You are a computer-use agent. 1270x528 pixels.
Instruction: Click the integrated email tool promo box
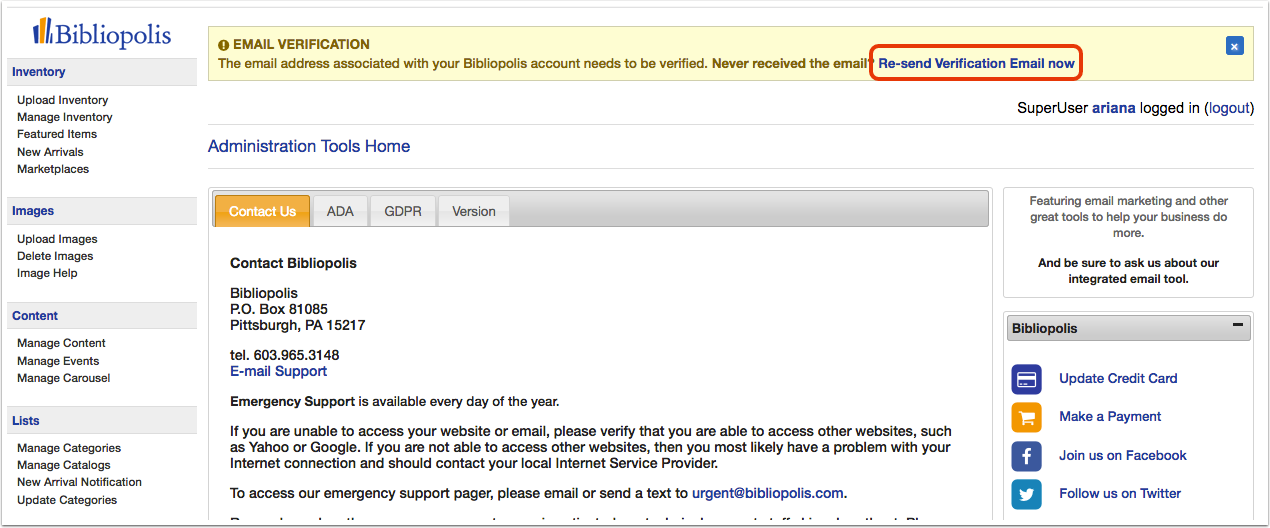[x=1128, y=242]
